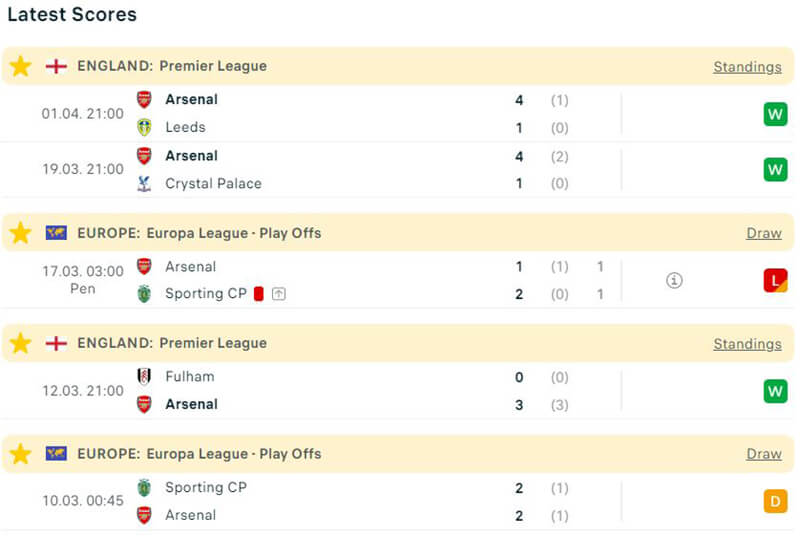Open Draw link above the 17.03 penalty match

tap(763, 233)
